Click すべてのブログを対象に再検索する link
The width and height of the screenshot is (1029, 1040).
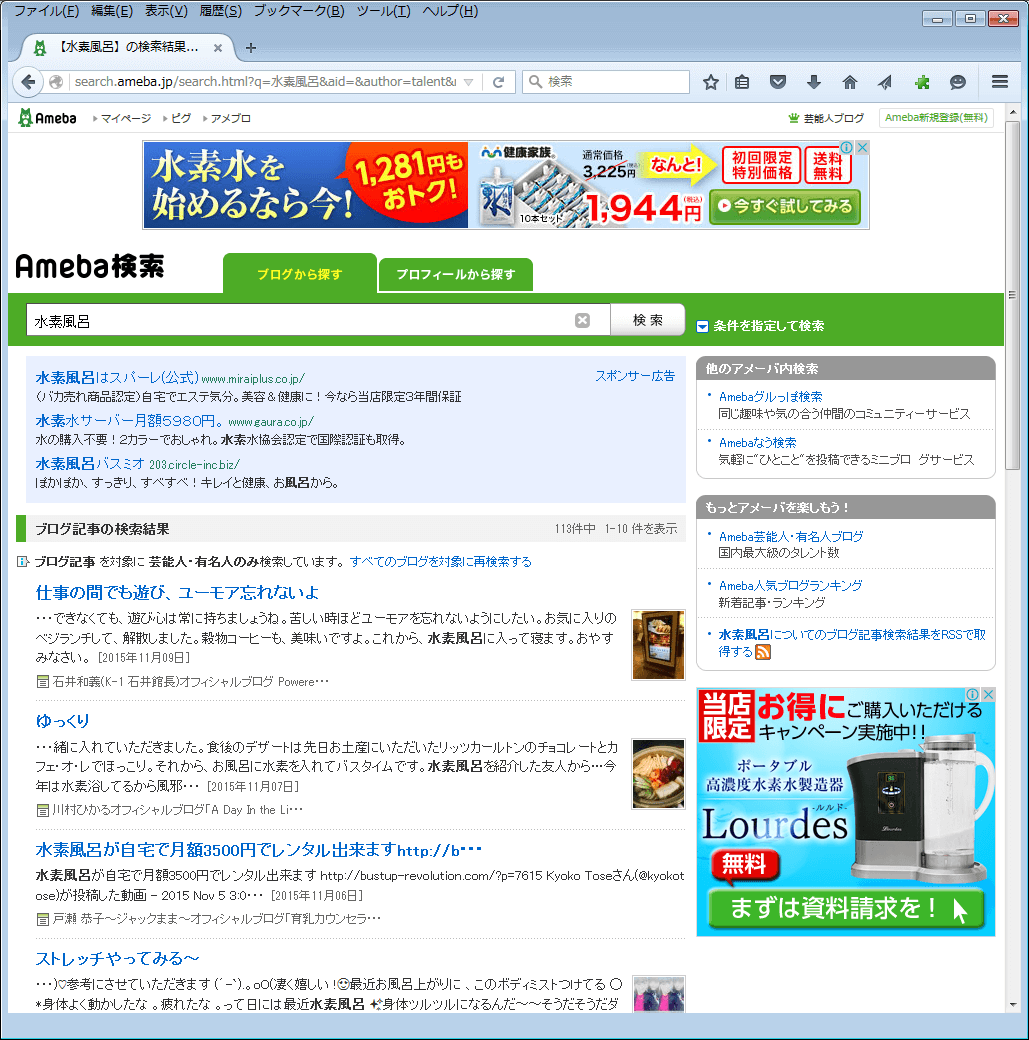(441, 562)
